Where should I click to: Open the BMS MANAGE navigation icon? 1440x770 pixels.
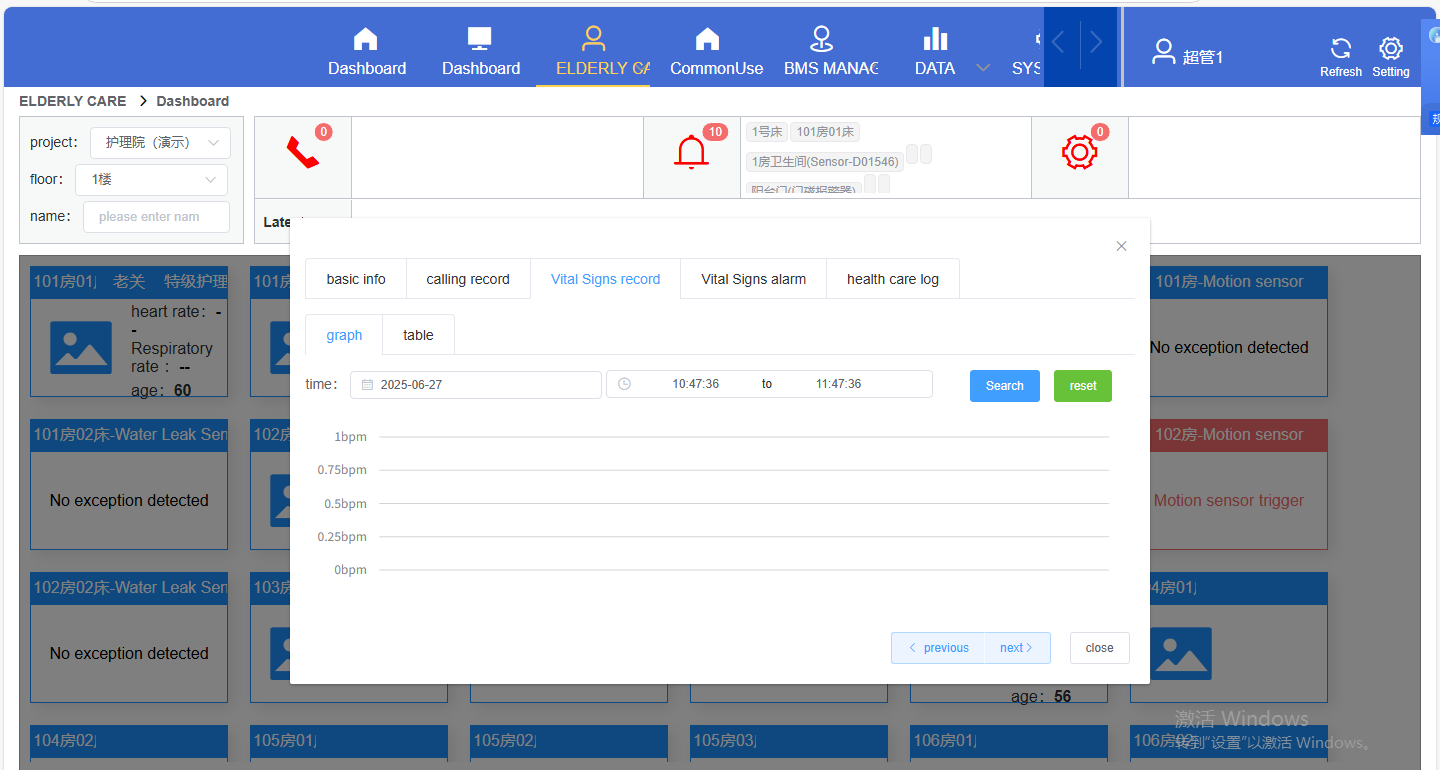point(821,39)
